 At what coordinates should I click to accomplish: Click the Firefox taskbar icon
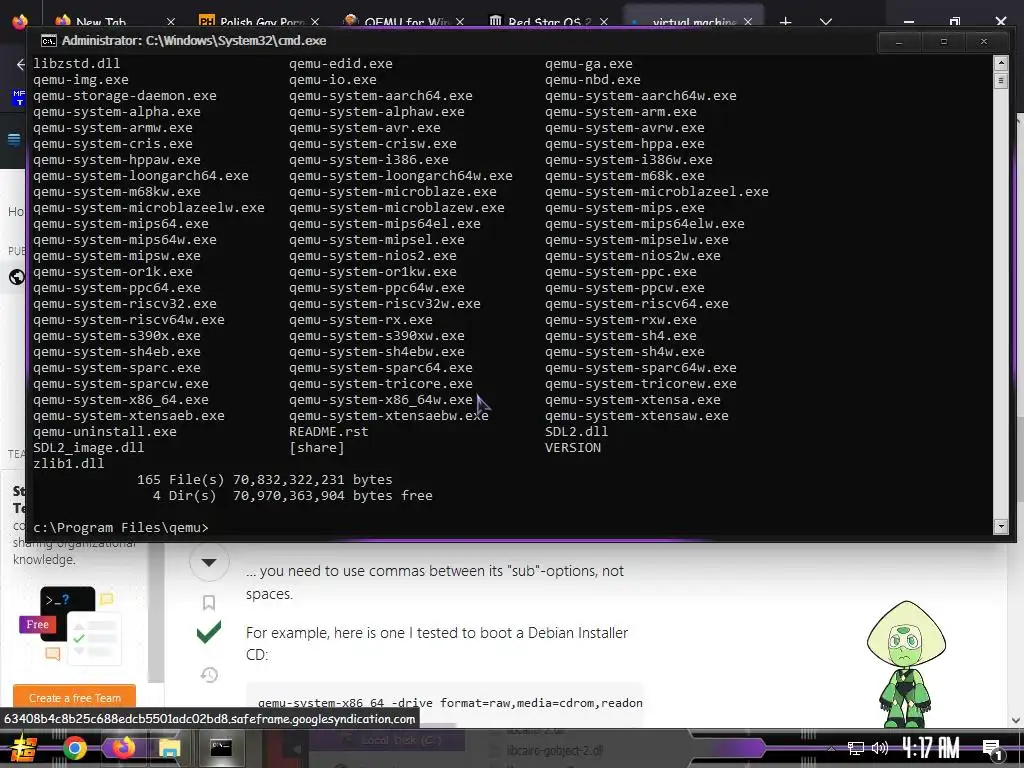point(121,748)
